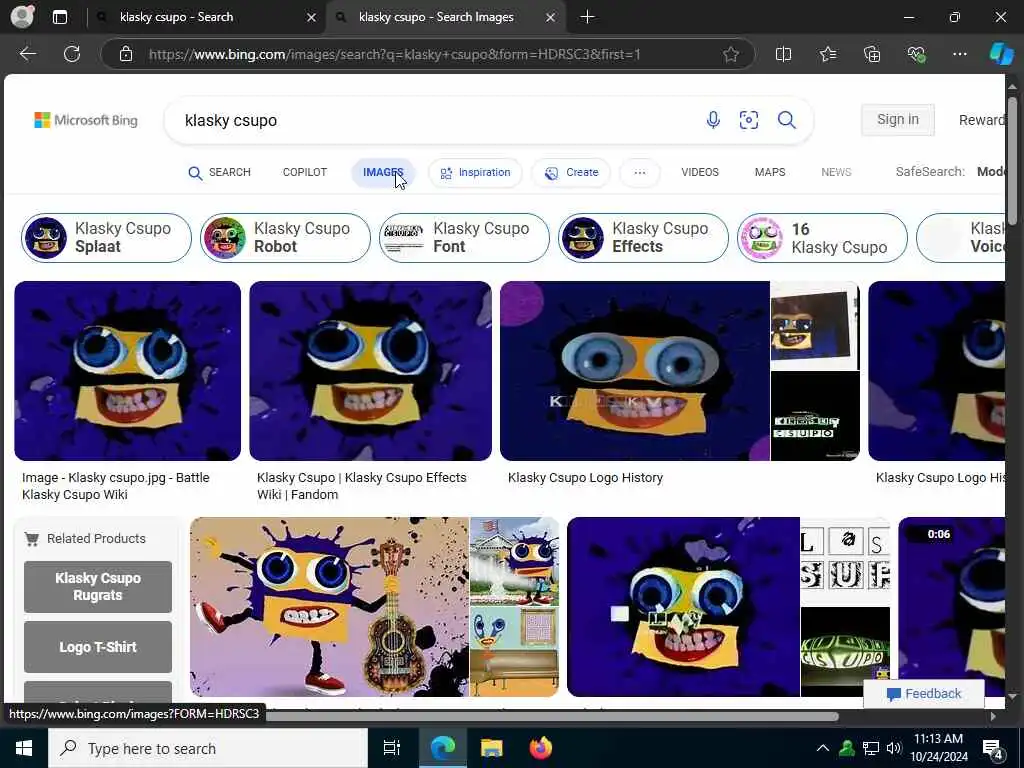Close the 'klasky csupo - Search Images' tab
This screenshot has height=768, width=1024.
(x=551, y=18)
